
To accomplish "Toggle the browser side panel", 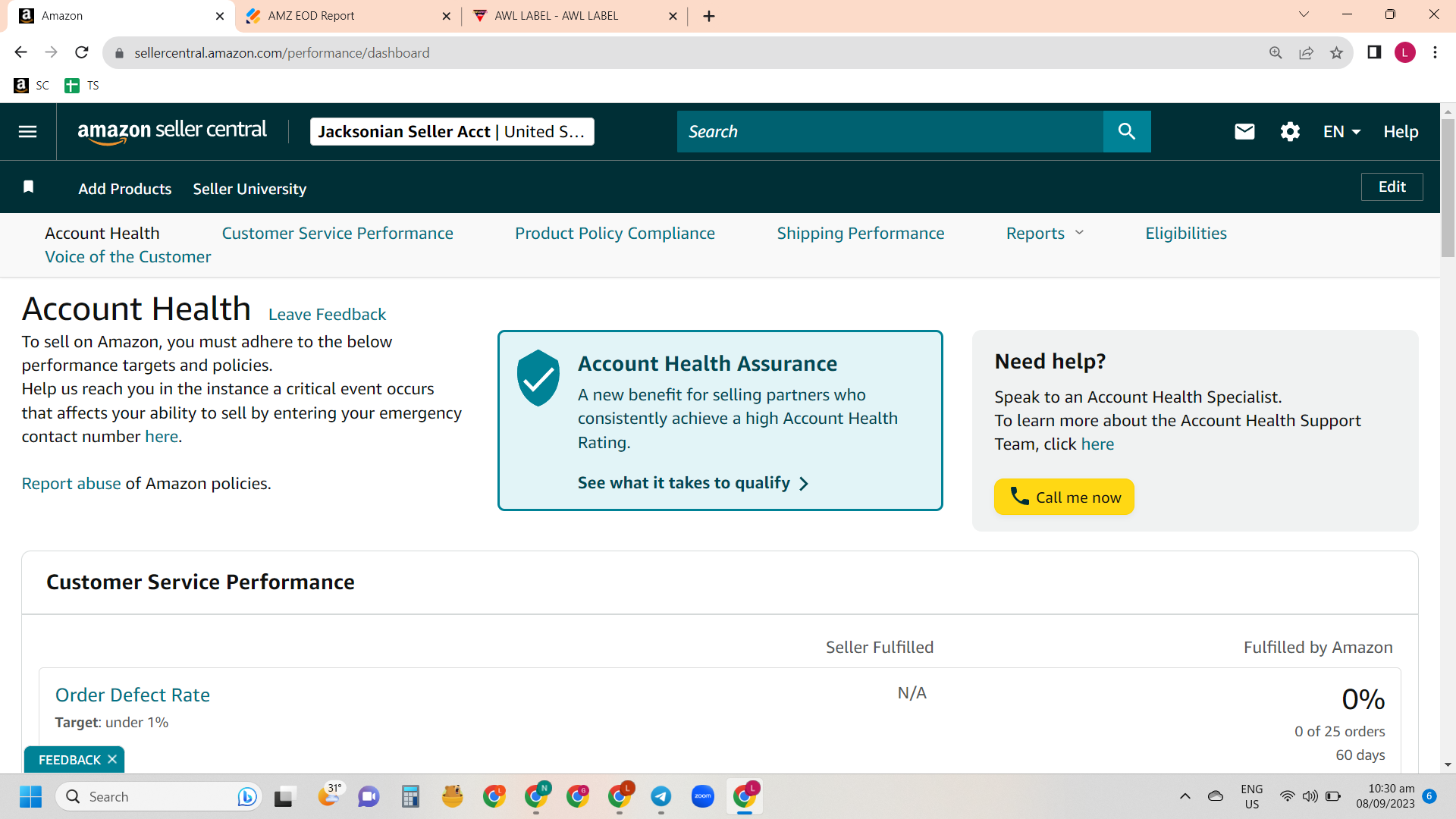I will pyautogui.click(x=1374, y=52).
